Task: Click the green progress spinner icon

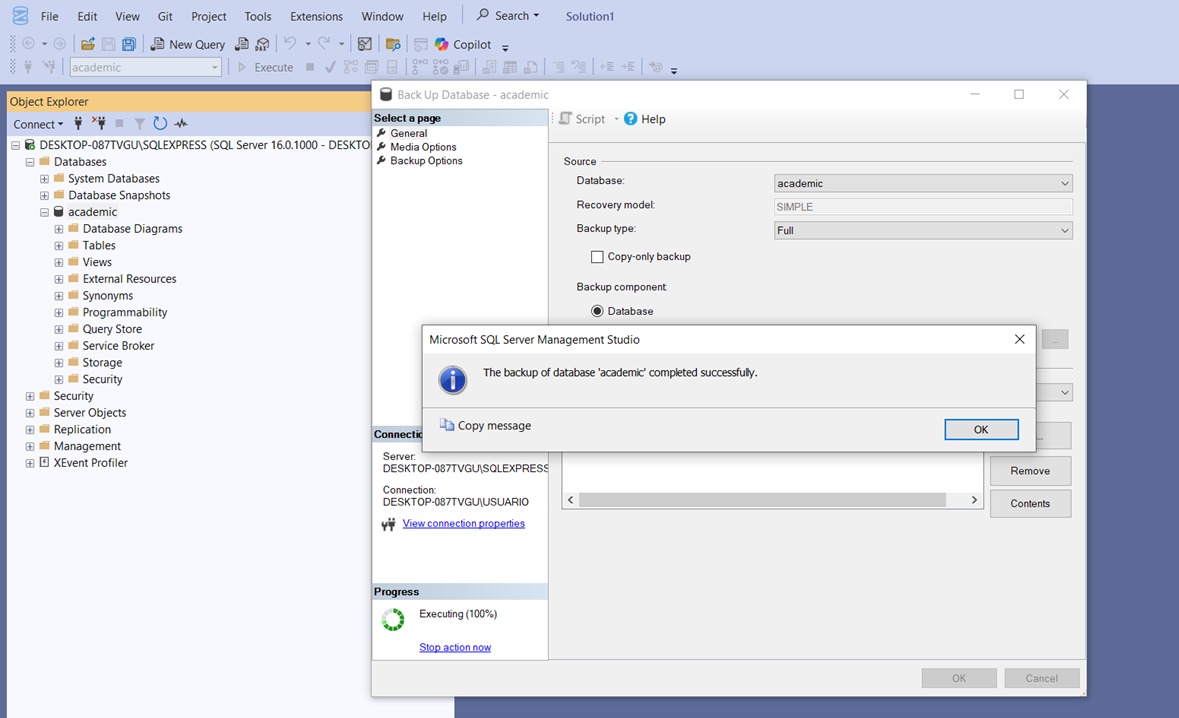Action: point(392,620)
